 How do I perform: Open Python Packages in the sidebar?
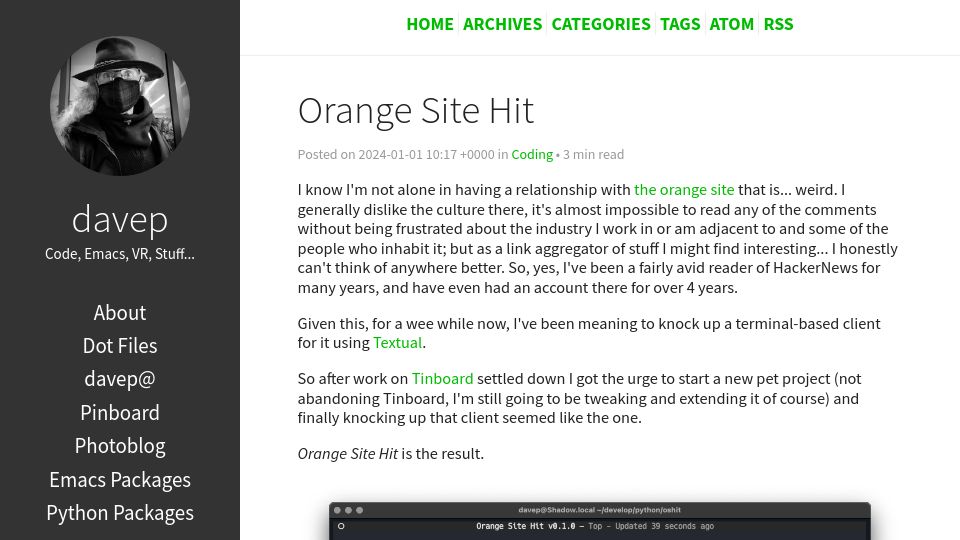coord(120,513)
